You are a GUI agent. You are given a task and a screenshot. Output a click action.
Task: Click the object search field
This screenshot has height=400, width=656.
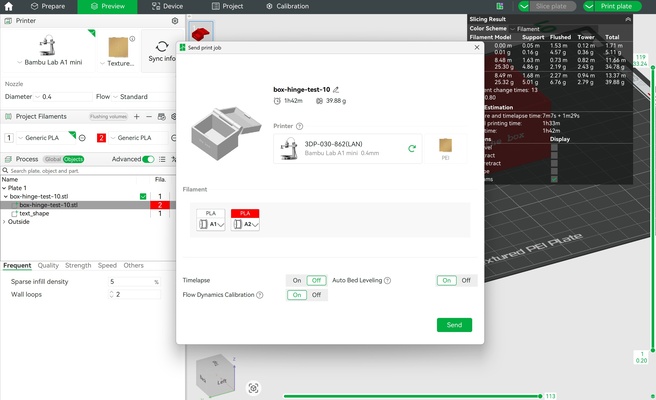coord(88,171)
